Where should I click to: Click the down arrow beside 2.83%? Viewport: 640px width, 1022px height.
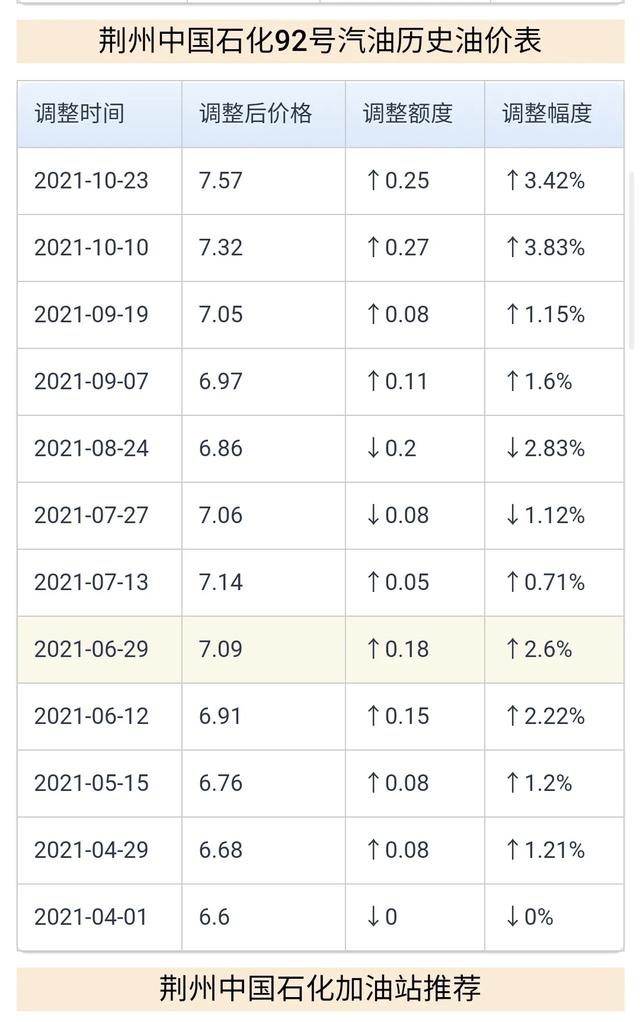tap(512, 448)
